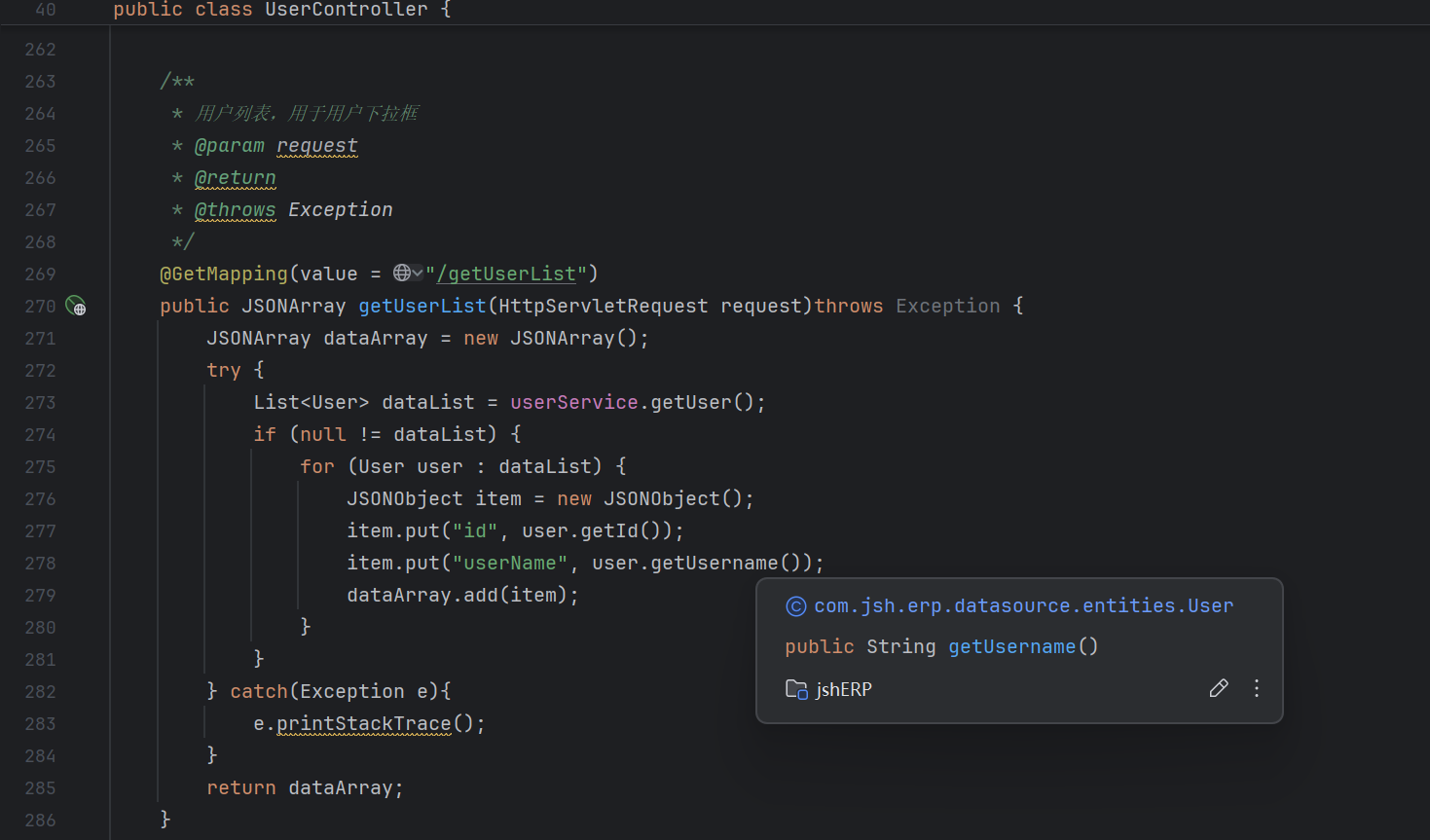
Task: Follow the getUsername link in the popup
Action: coord(1012,646)
